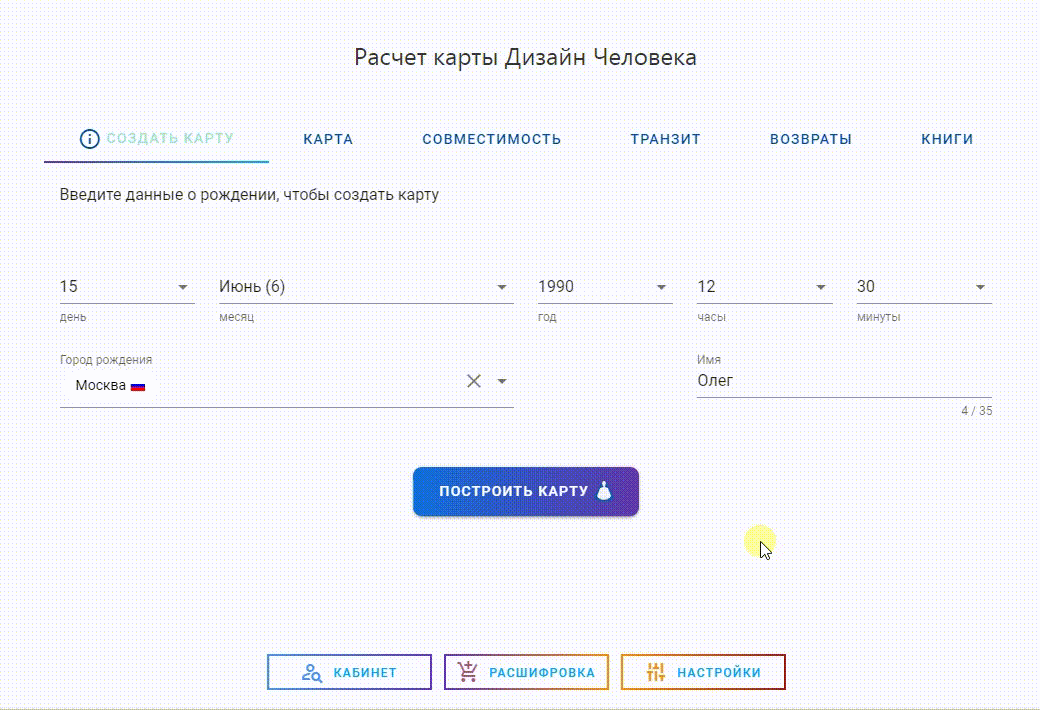The width and height of the screenshot is (1040, 710).
Task: Open the minutes dropdown showing 30
Action: (x=980, y=288)
